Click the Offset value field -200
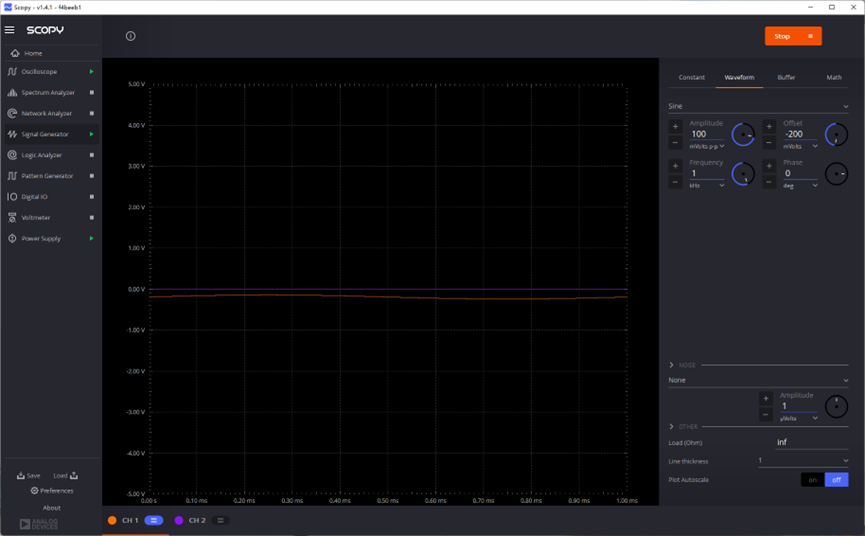865x536 pixels. [x=800, y=134]
